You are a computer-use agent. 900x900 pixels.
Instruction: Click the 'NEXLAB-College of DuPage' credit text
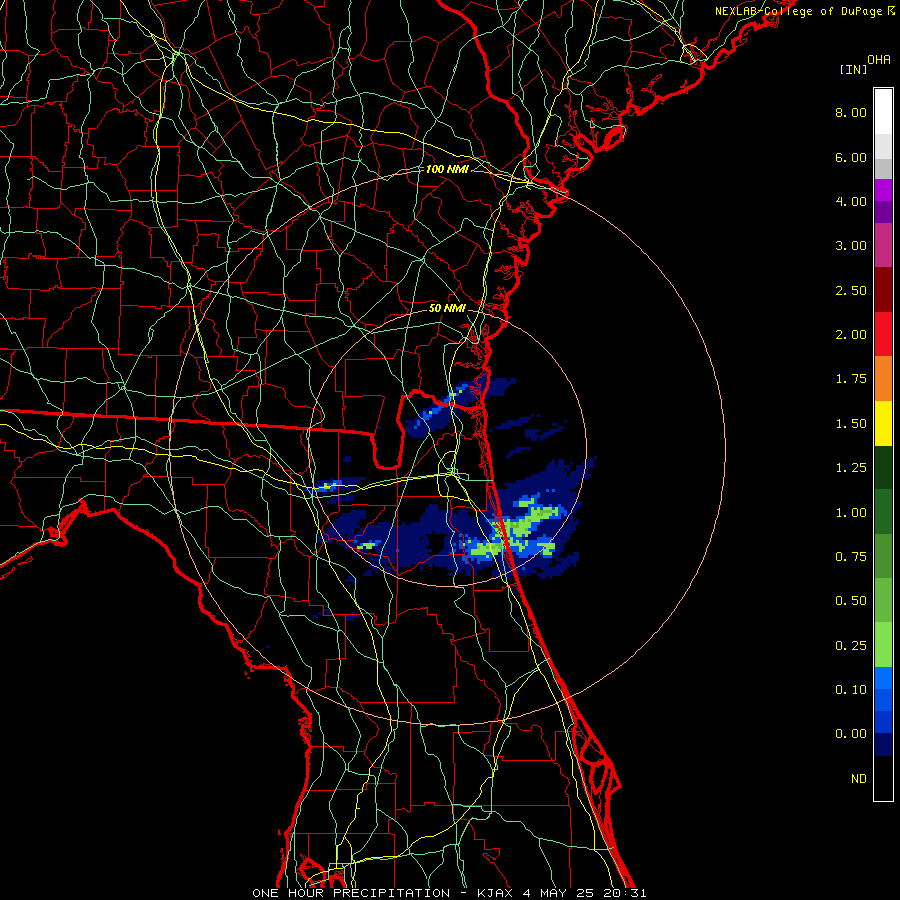click(798, 11)
